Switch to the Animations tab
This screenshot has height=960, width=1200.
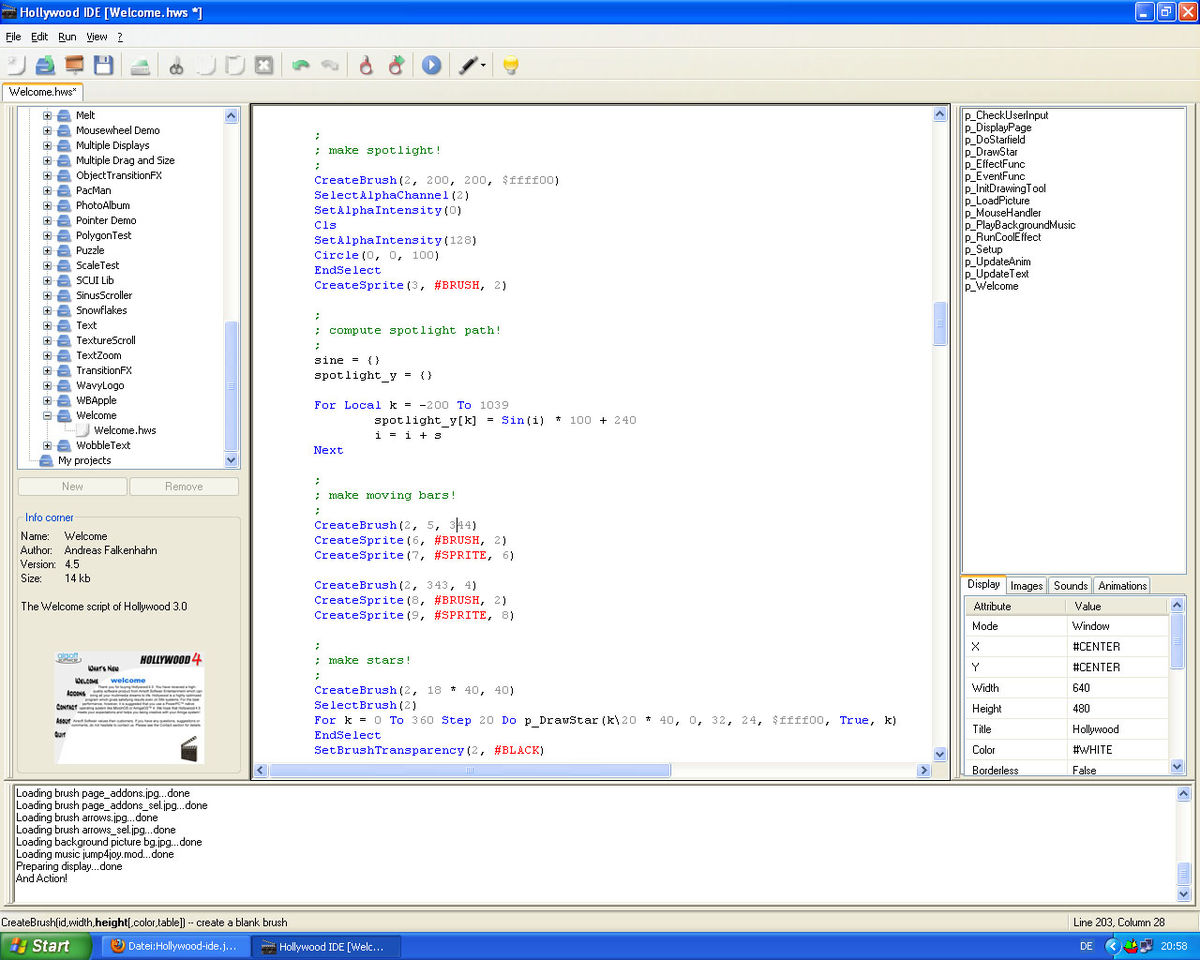(x=1122, y=586)
